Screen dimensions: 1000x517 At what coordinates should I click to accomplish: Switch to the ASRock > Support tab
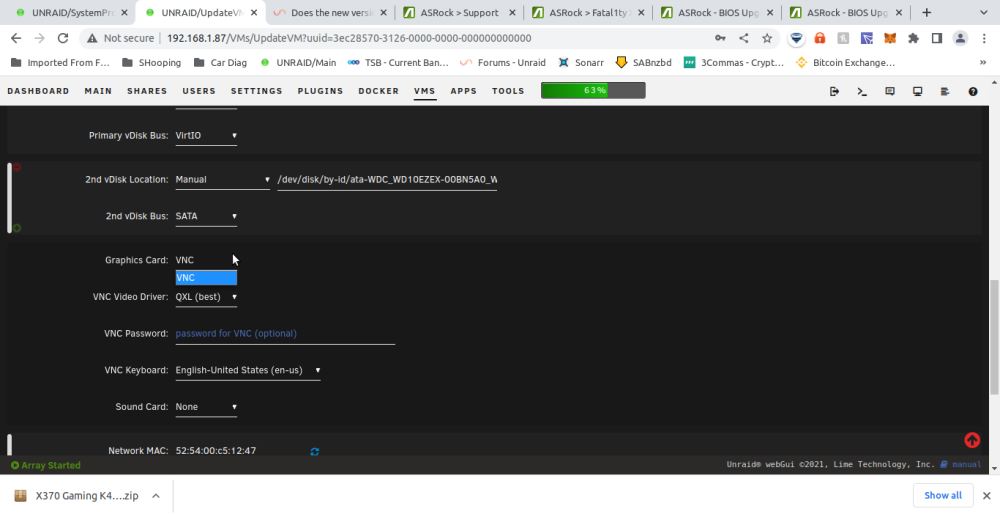(457, 13)
